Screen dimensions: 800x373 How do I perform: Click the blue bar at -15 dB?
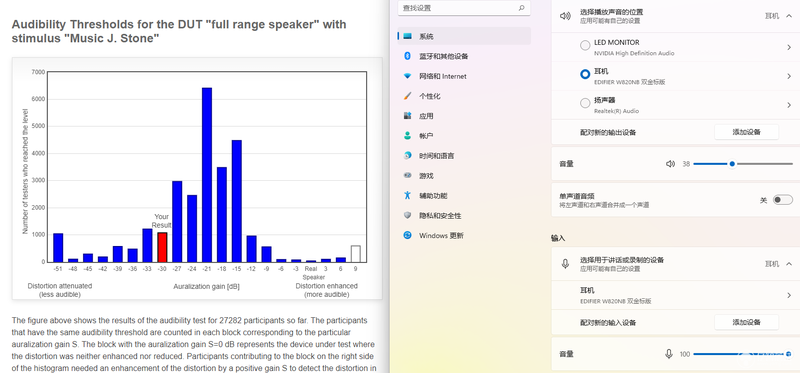(237, 201)
